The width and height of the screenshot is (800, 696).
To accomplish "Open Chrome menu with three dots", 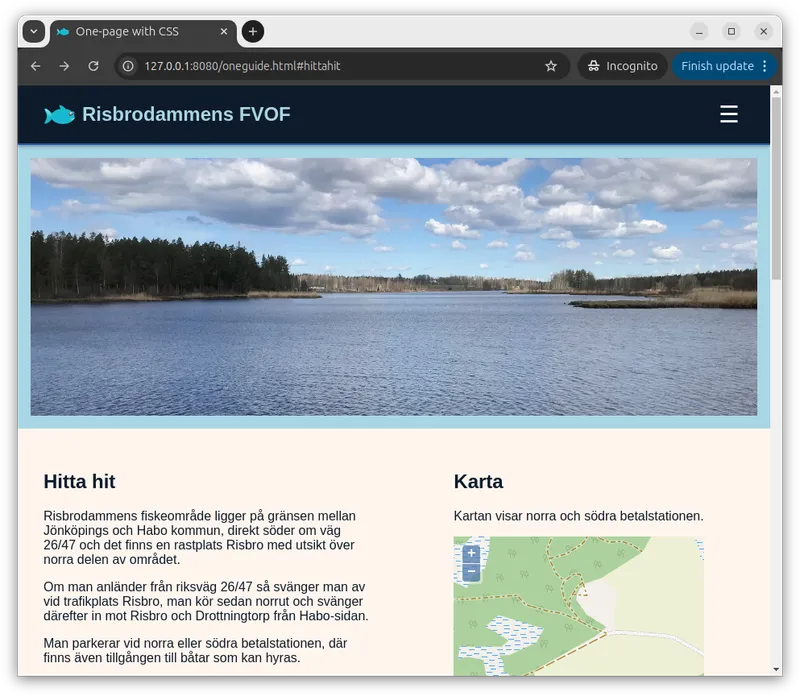I will [x=765, y=66].
